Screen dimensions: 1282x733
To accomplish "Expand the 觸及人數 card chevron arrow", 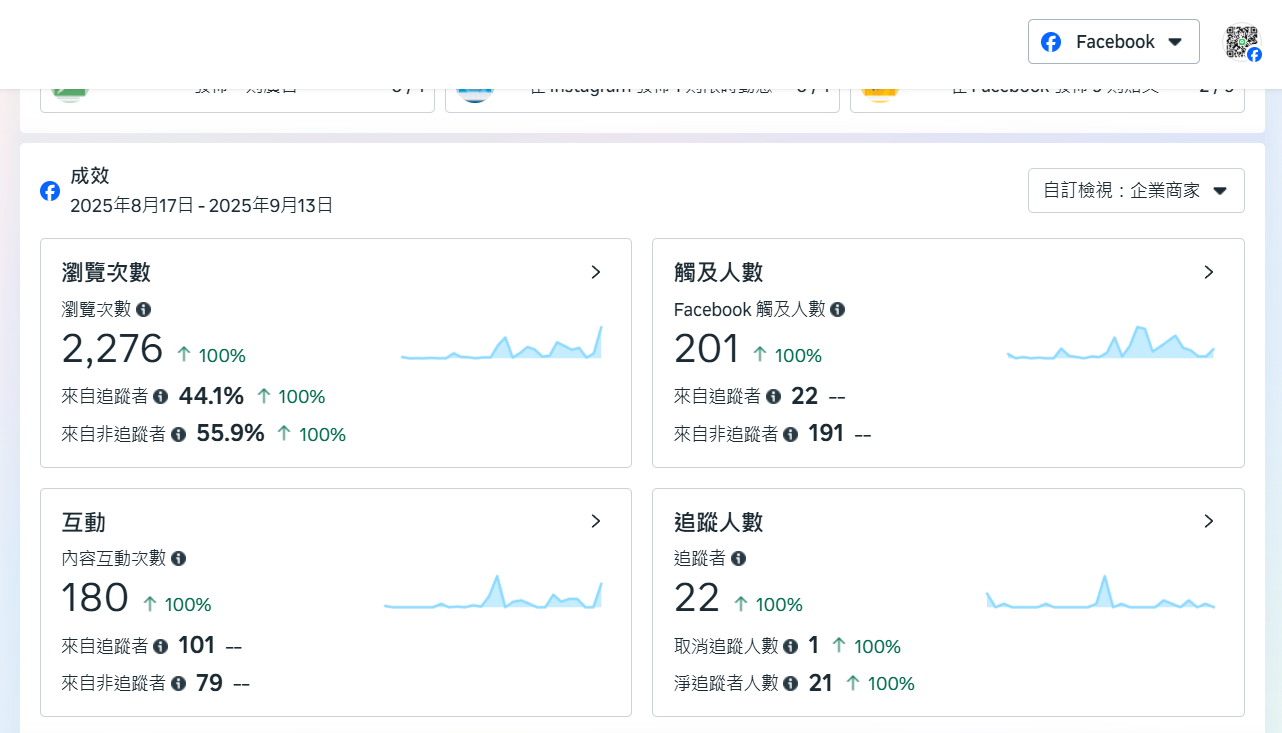I will click(x=1208, y=272).
